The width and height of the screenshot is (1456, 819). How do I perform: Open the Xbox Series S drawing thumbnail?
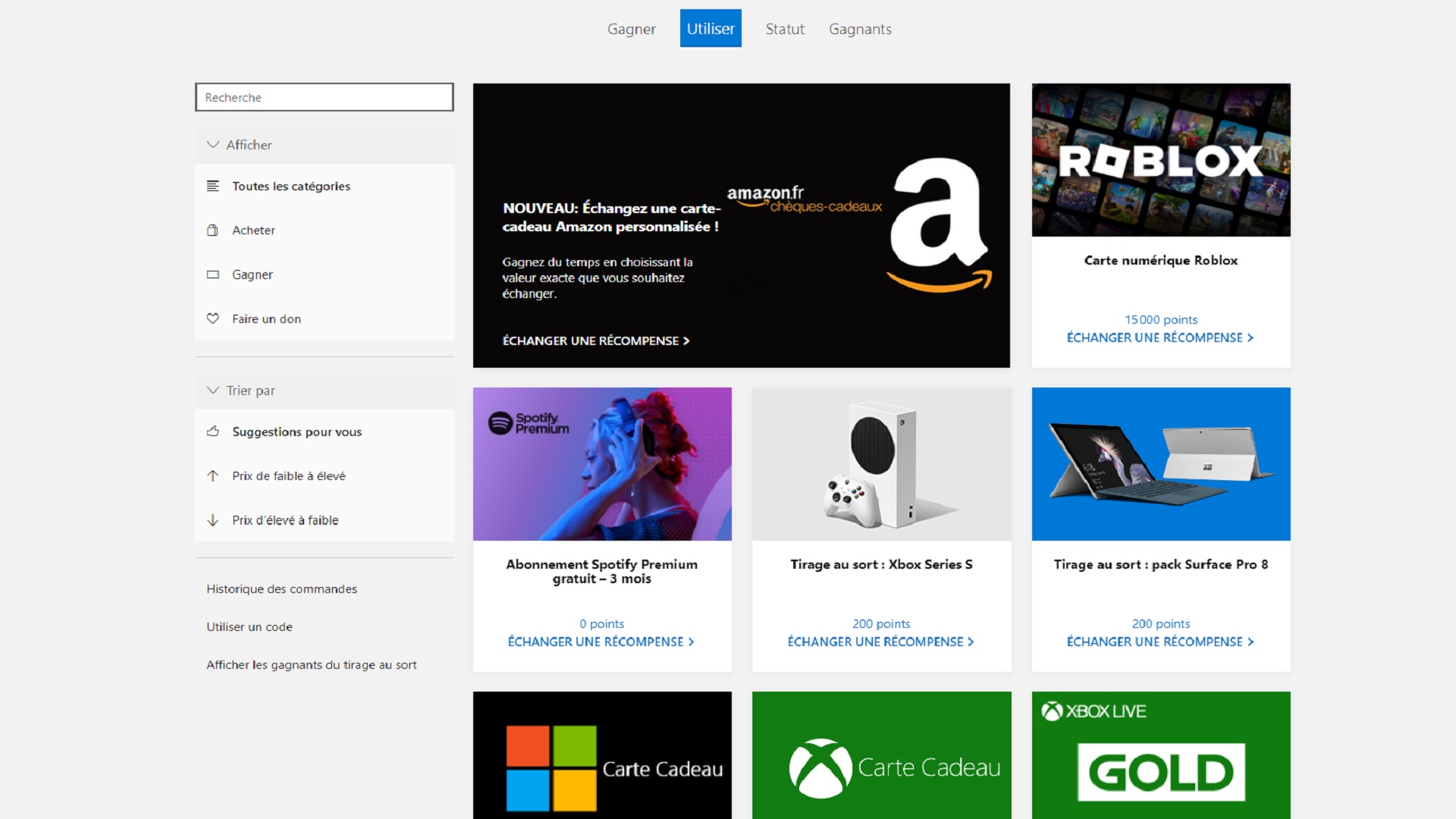pyautogui.click(x=881, y=464)
